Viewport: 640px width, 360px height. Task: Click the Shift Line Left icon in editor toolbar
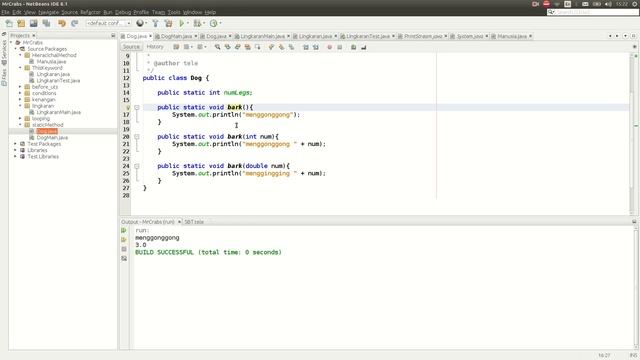click(306, 47)
